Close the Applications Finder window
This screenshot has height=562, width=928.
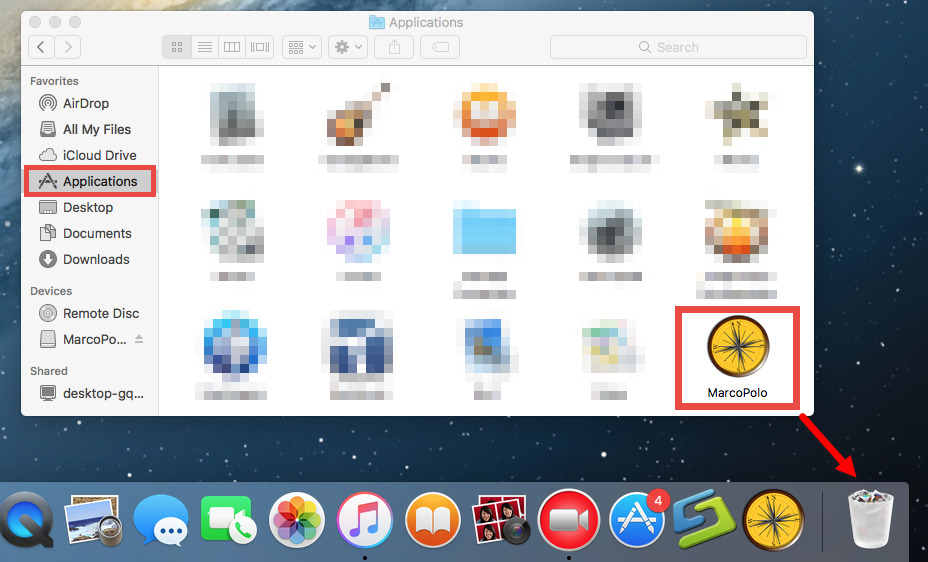(35, 22)
